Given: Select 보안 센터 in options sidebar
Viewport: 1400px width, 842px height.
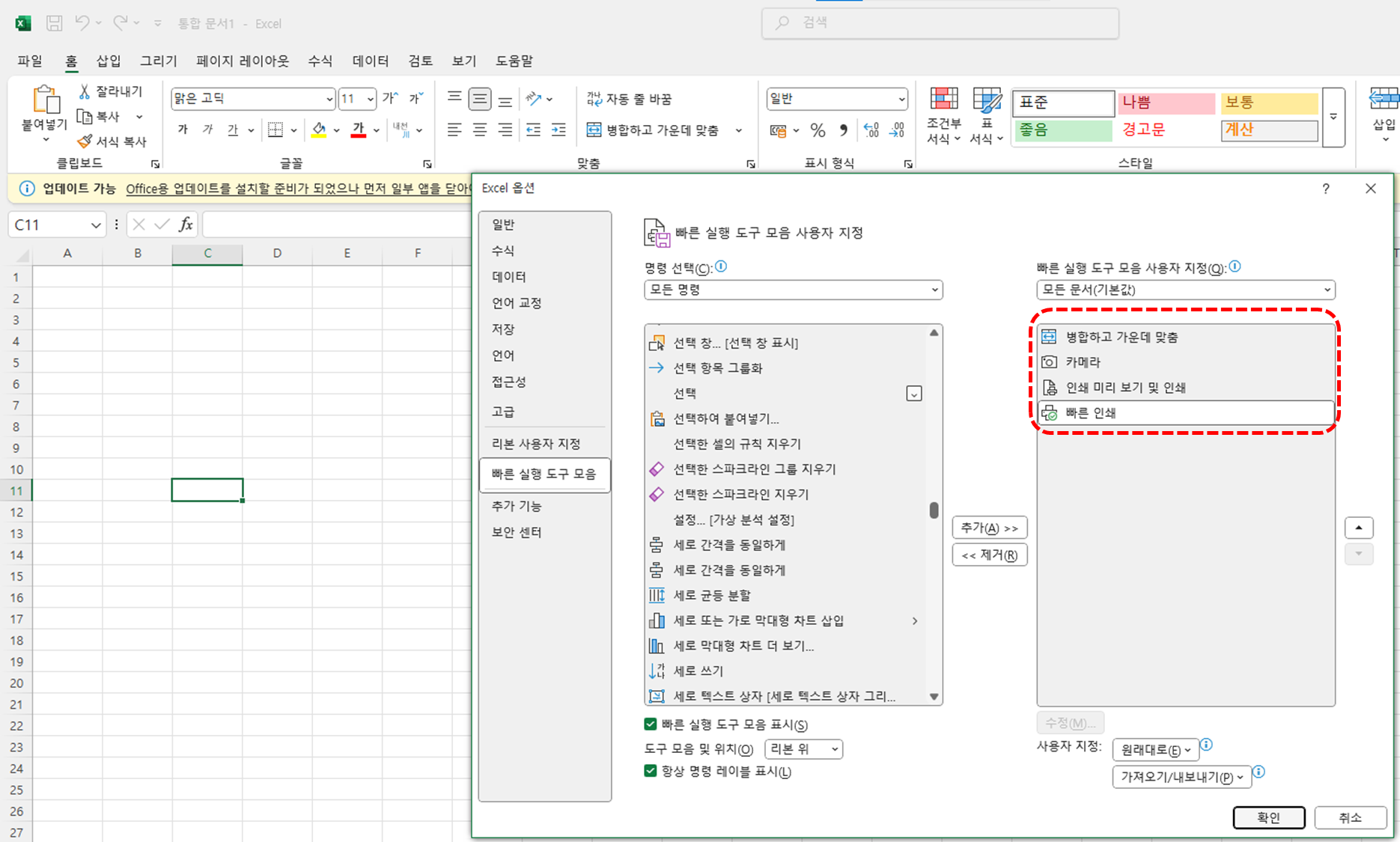Looking at the screenshot, I should [544, 532].
